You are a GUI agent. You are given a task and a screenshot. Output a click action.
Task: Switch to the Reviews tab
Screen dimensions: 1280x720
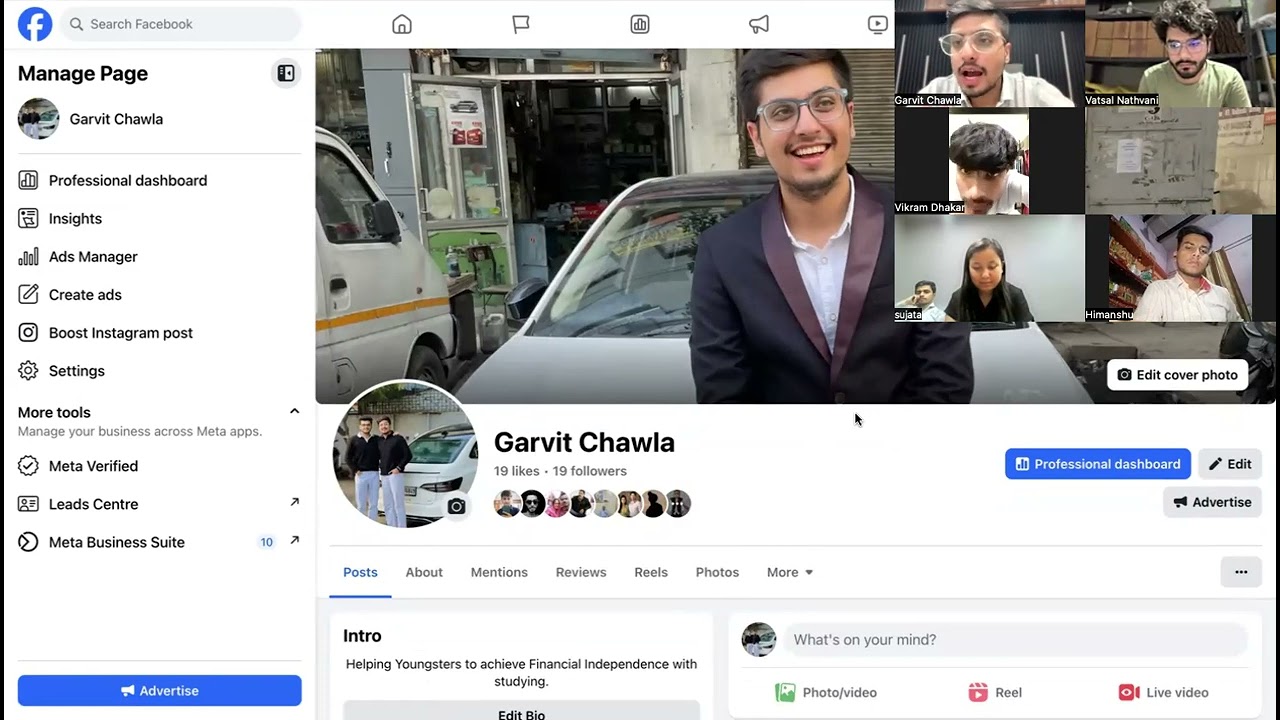click(581, 572)
